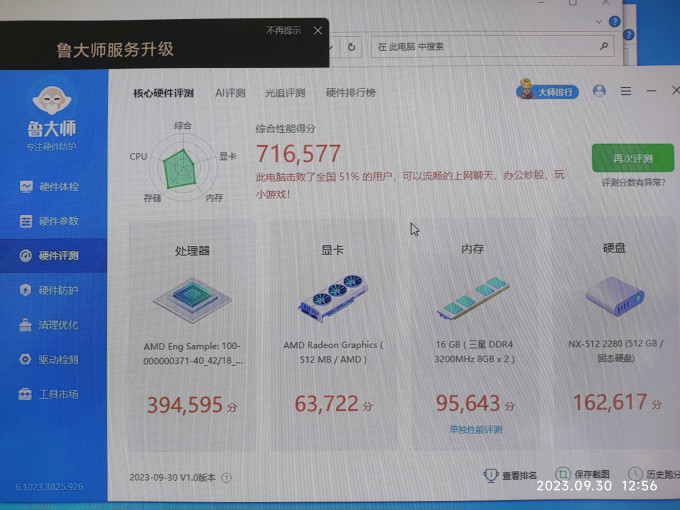The image size is (680, 510).
Task: Open the user account avatar icon
Action: coord(599,91)
